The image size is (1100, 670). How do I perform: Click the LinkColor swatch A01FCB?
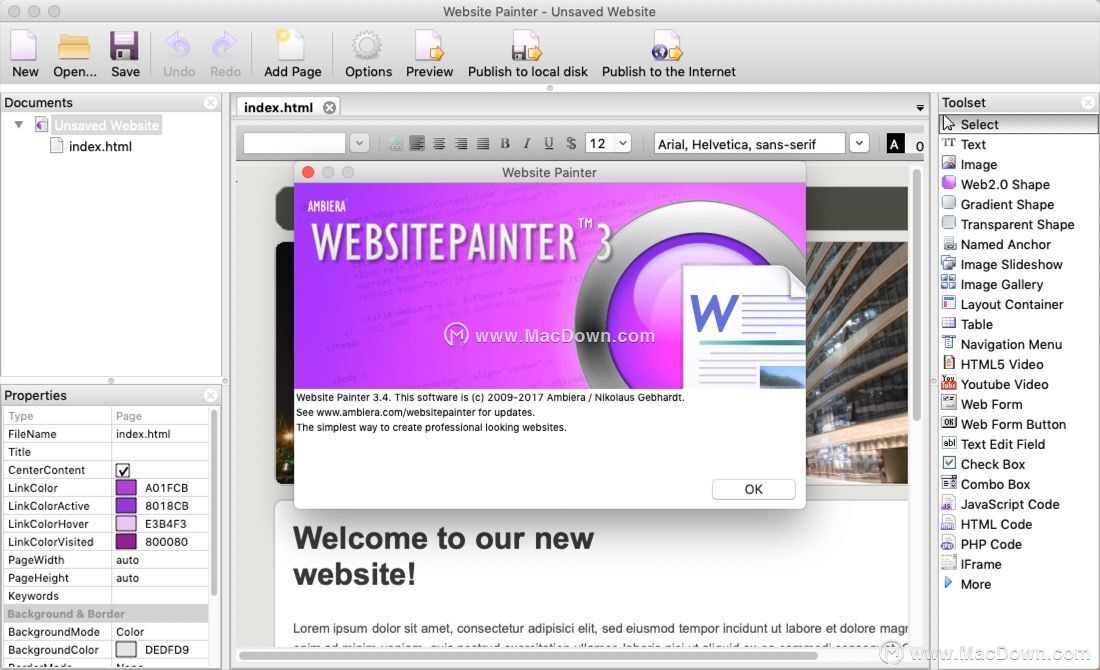click(126, 488)
